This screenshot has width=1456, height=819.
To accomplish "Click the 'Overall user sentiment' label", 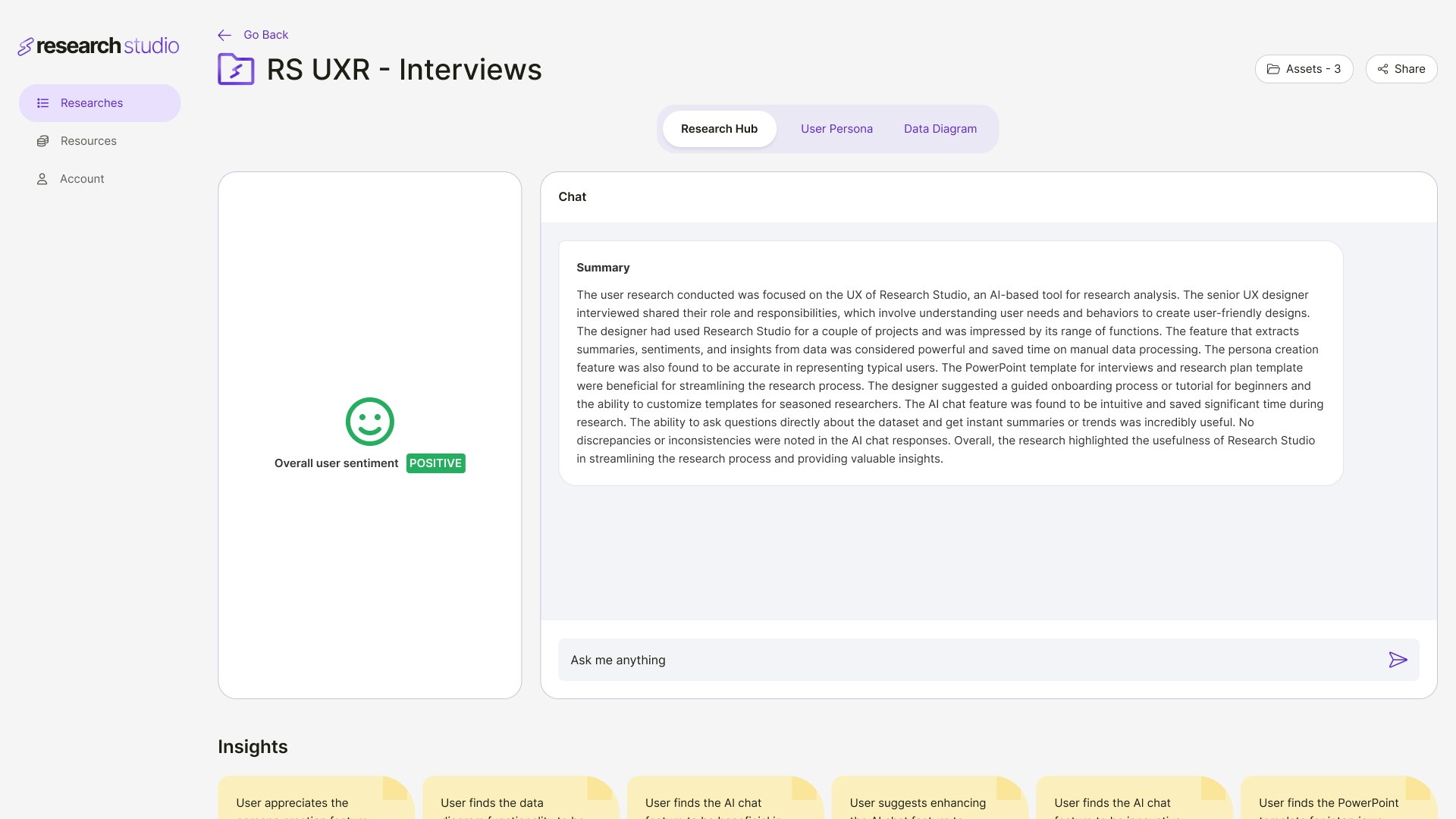I will click(336, 463).
